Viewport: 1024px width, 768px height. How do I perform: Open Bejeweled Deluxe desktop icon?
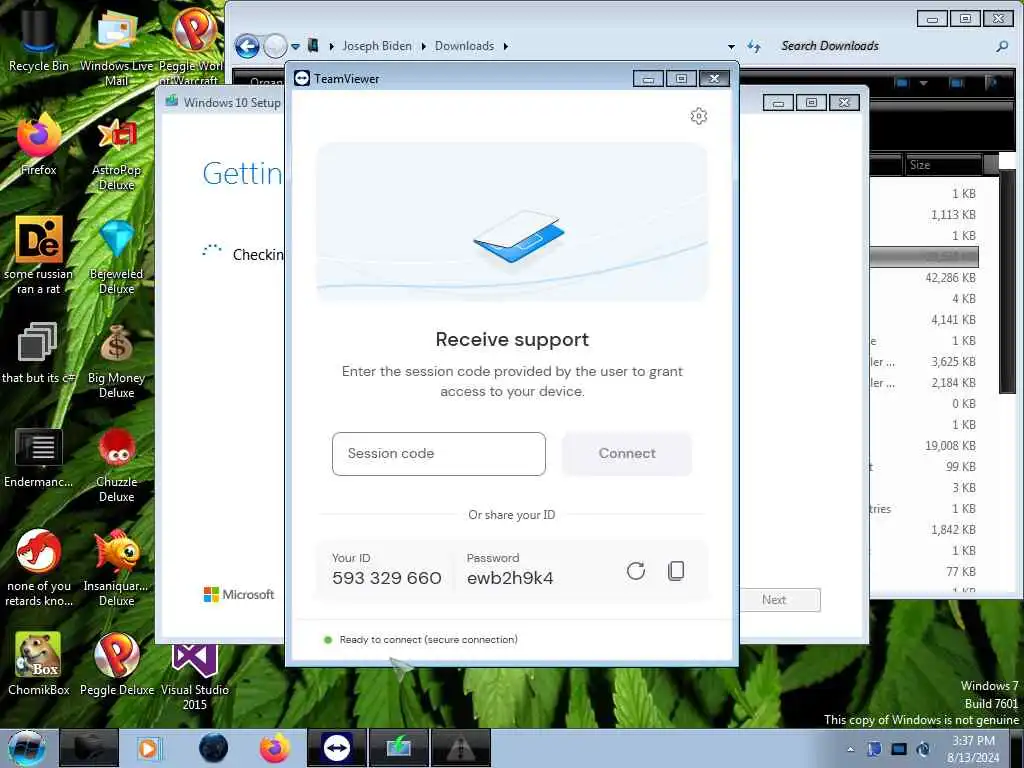point(116,256)
